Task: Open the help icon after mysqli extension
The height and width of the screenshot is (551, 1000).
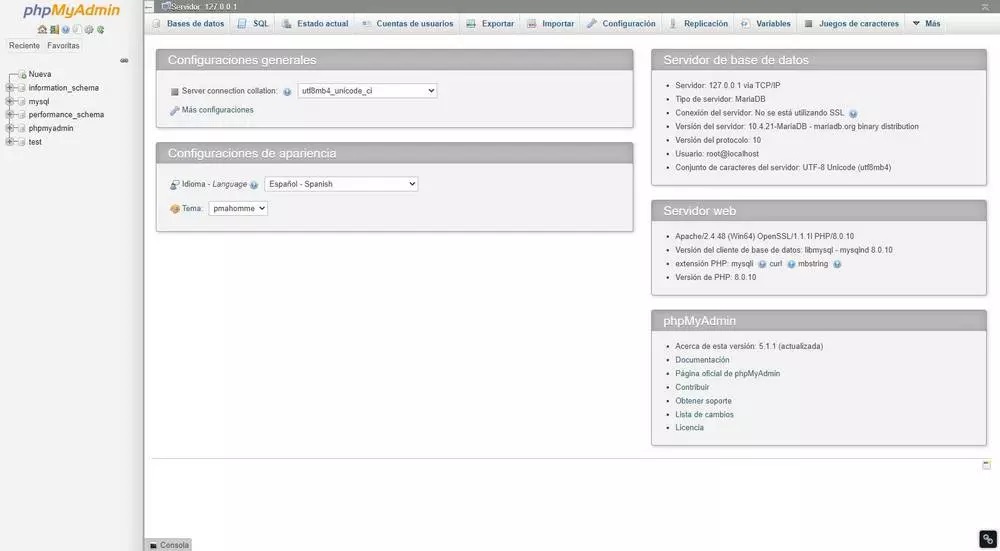Action: tap(762, 264)
